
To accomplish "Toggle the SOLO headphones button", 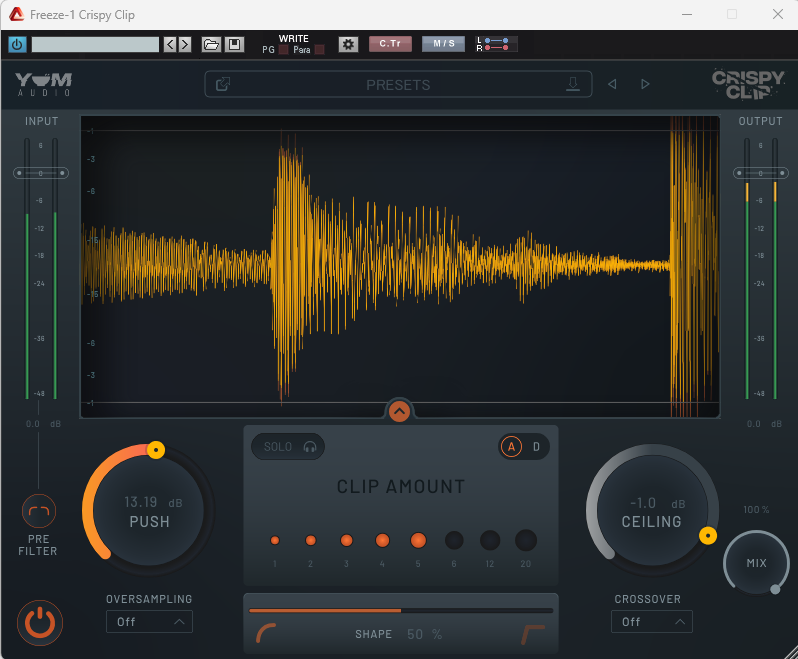I will coord(288,447).
